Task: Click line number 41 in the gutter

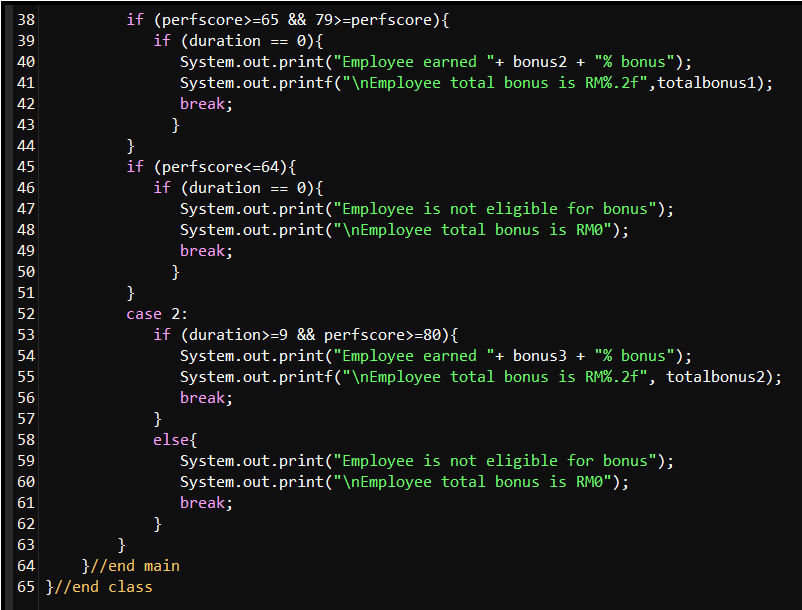Action: tap(26, 83)
